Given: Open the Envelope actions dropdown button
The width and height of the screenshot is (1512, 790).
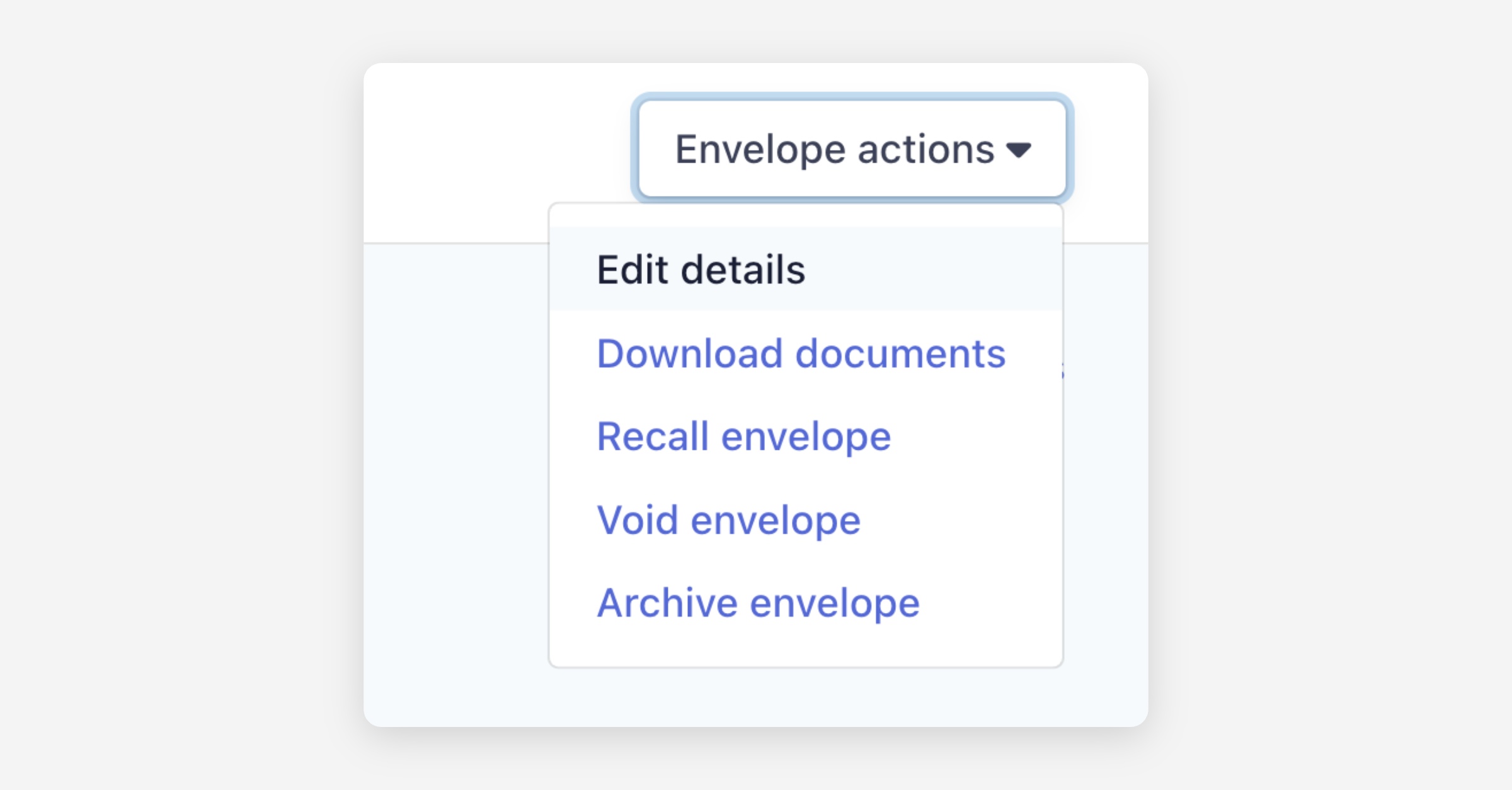Looking at the screenshot, I should (x=852, y=149).
